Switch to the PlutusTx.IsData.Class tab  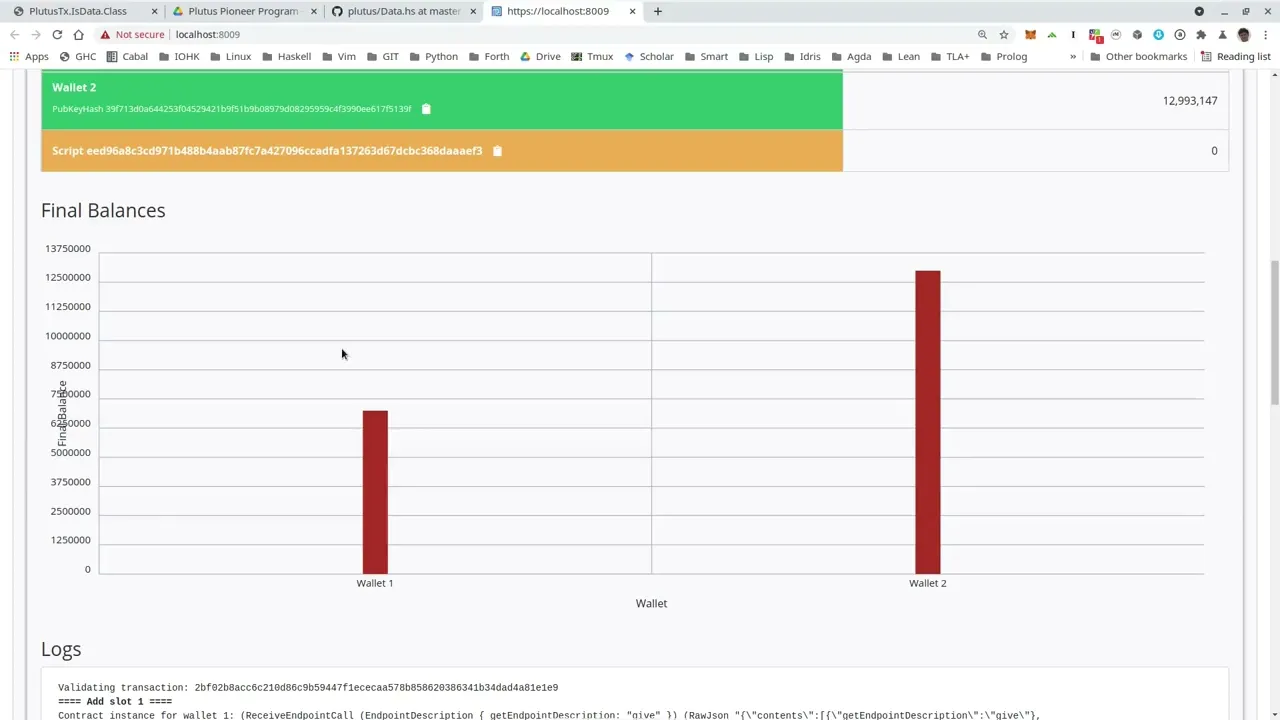tap(78, 11)
